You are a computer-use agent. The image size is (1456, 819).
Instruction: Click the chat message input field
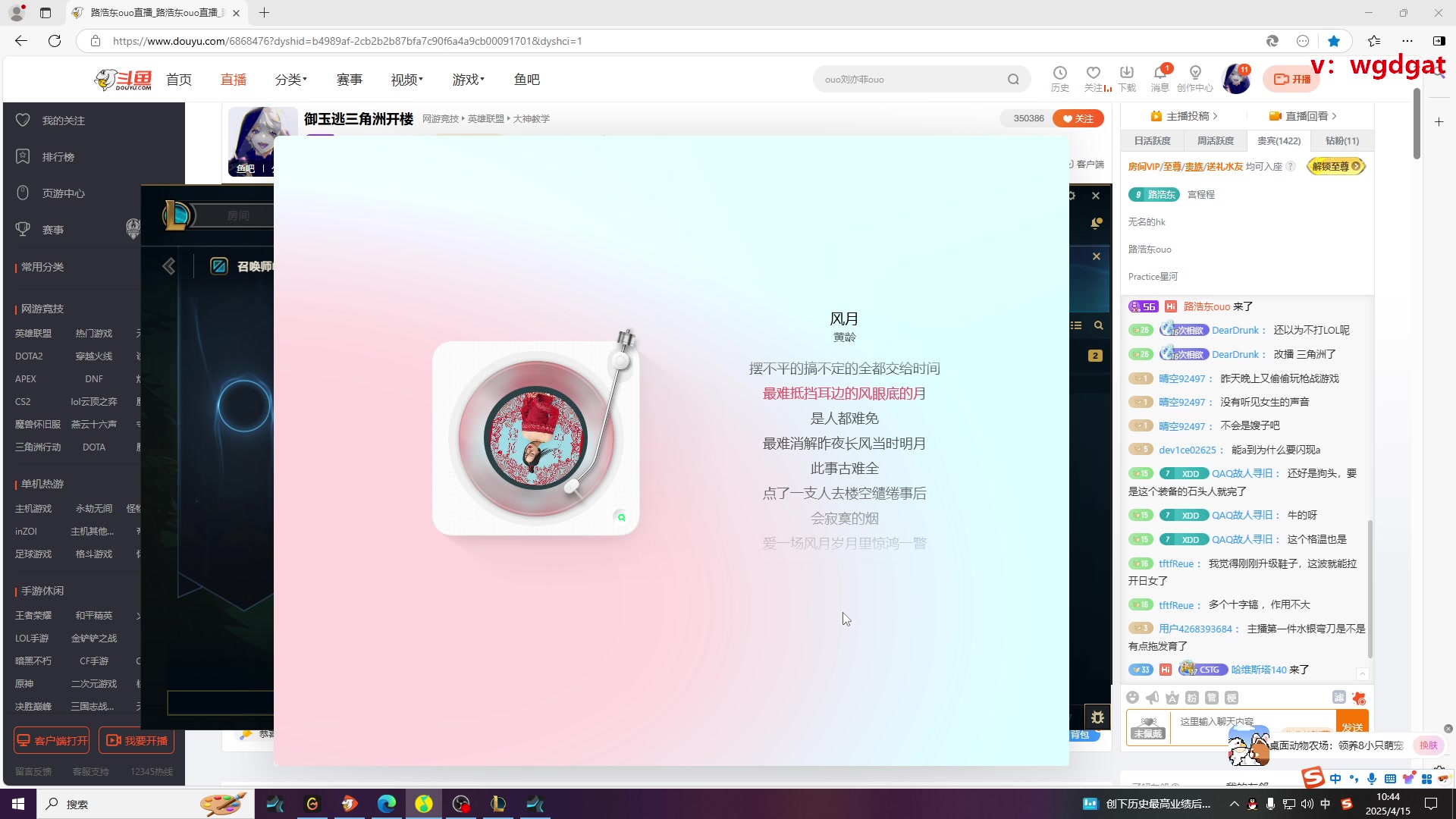[x=1253, y=726]
